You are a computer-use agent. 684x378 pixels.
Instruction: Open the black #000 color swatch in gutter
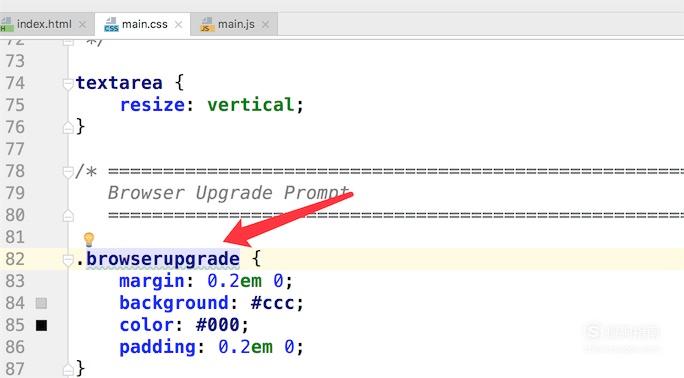(41, 325)
